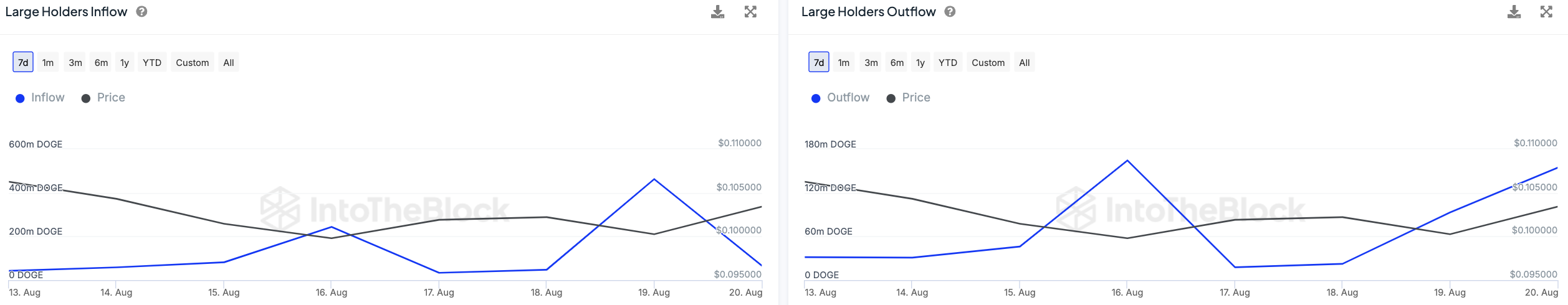Download the Large Holders Outflow chart

(x=1514, y=12)
